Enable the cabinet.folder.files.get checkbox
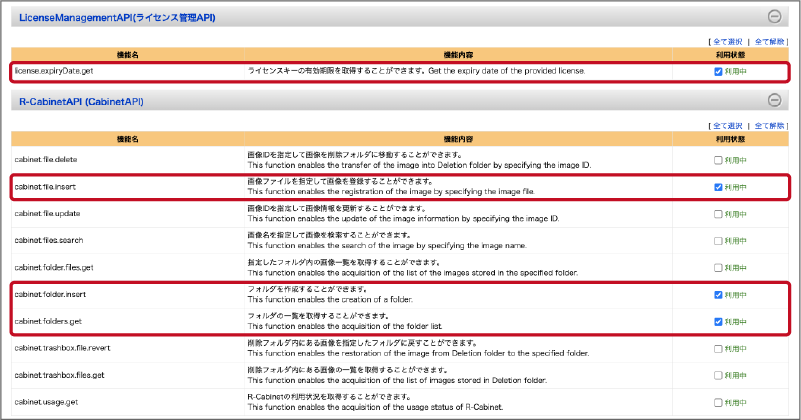801x420 pixels. tap(718, 268)
